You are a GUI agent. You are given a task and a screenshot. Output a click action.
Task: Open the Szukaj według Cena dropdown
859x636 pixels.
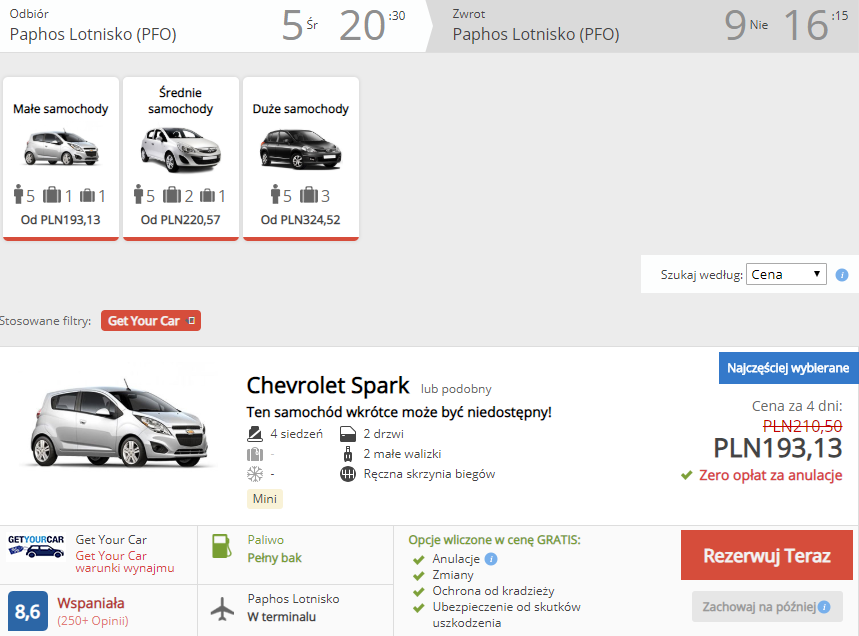pyautogui.click(x=786, y=274)
